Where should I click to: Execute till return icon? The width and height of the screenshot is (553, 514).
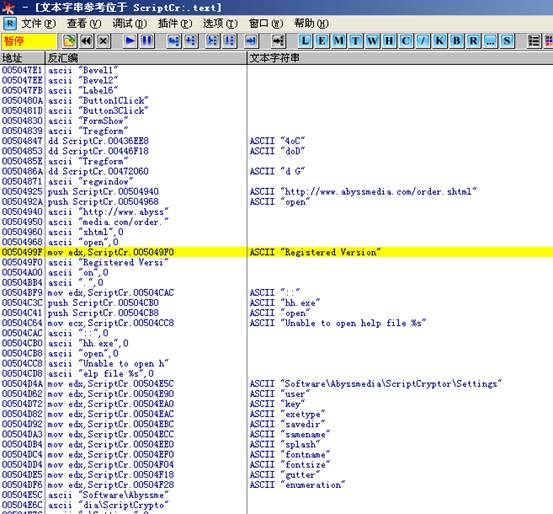tap(251, 41)
